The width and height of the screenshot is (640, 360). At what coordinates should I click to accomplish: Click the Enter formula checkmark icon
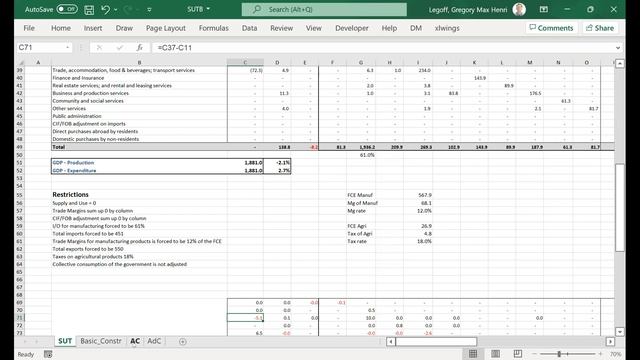point(120,48)
